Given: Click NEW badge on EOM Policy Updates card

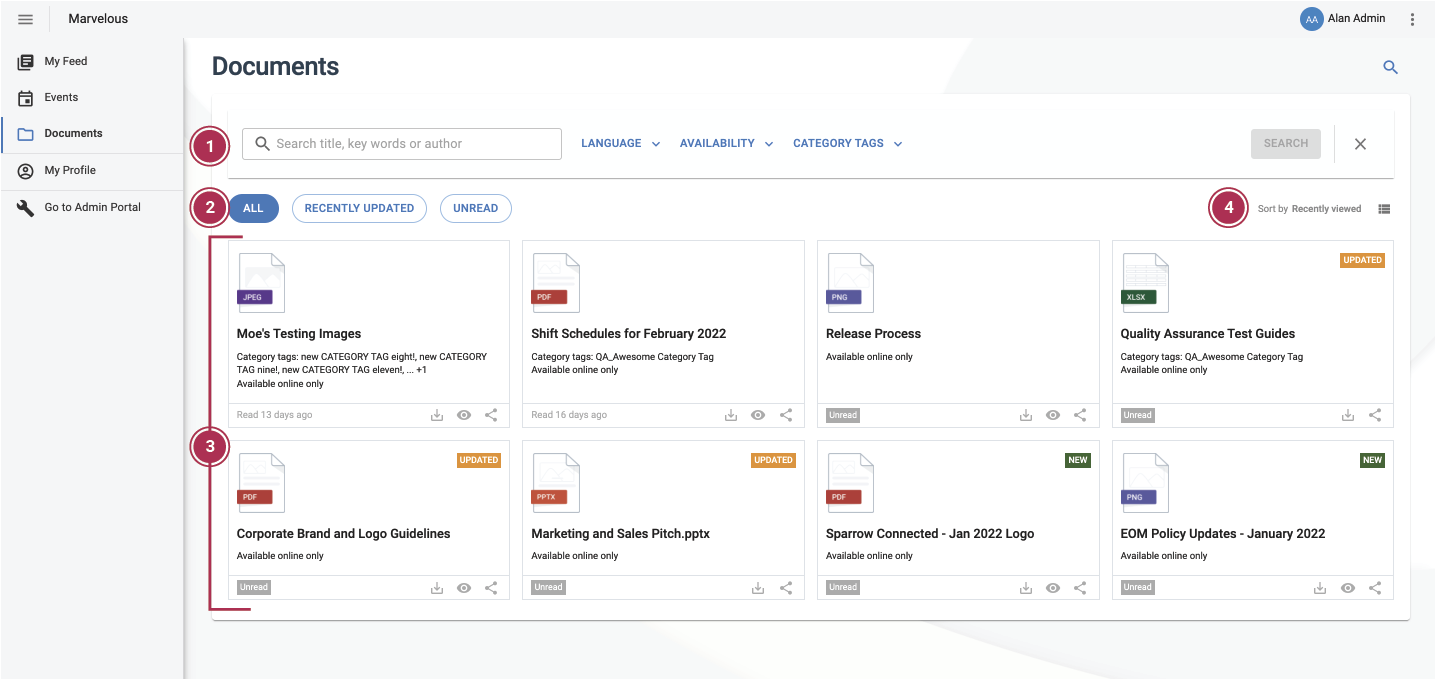Looking at the screenshot, I should 1373,460.
